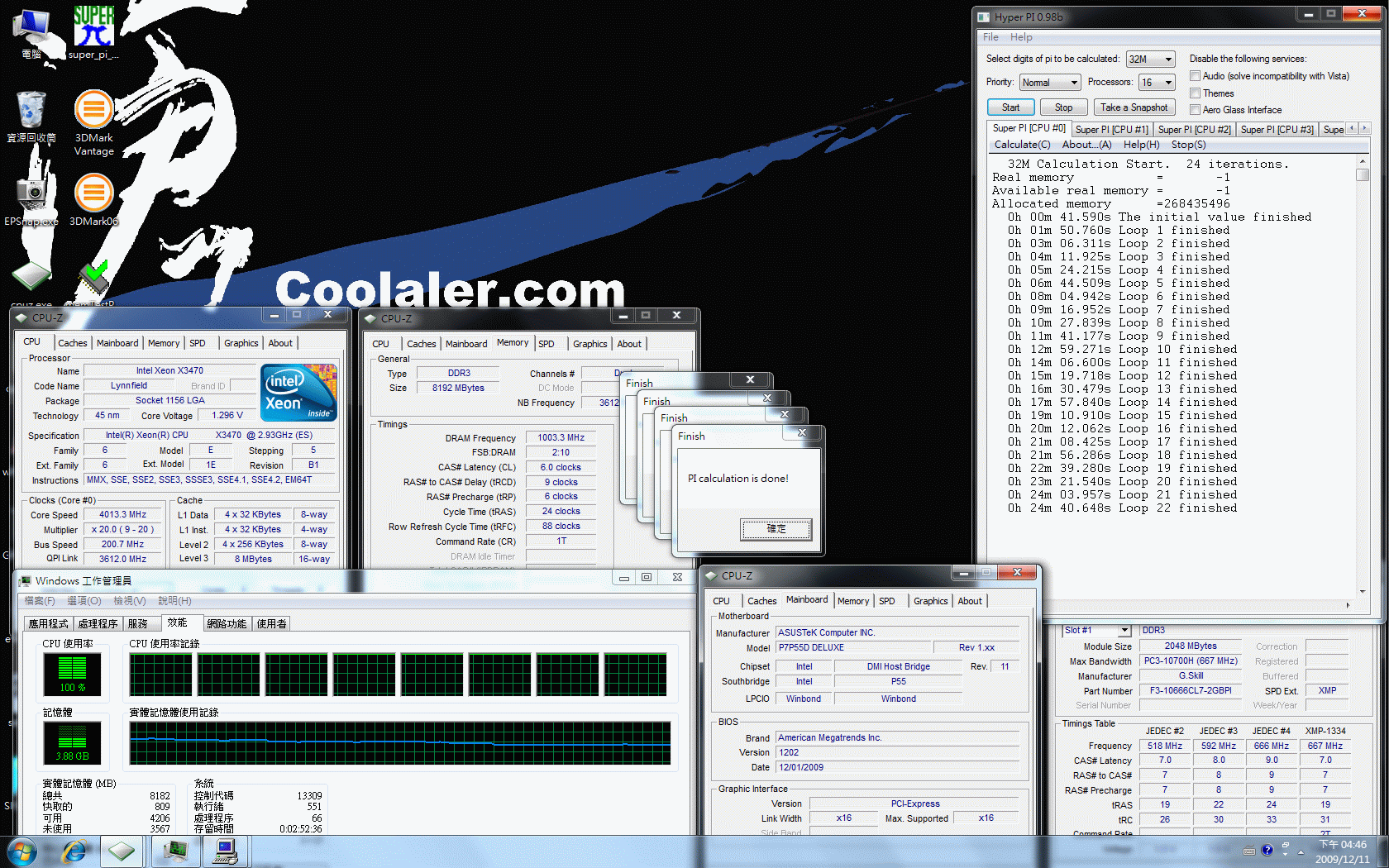Open Hyper PI File menu
The image size is (1389, 868).
coord(990,37)
